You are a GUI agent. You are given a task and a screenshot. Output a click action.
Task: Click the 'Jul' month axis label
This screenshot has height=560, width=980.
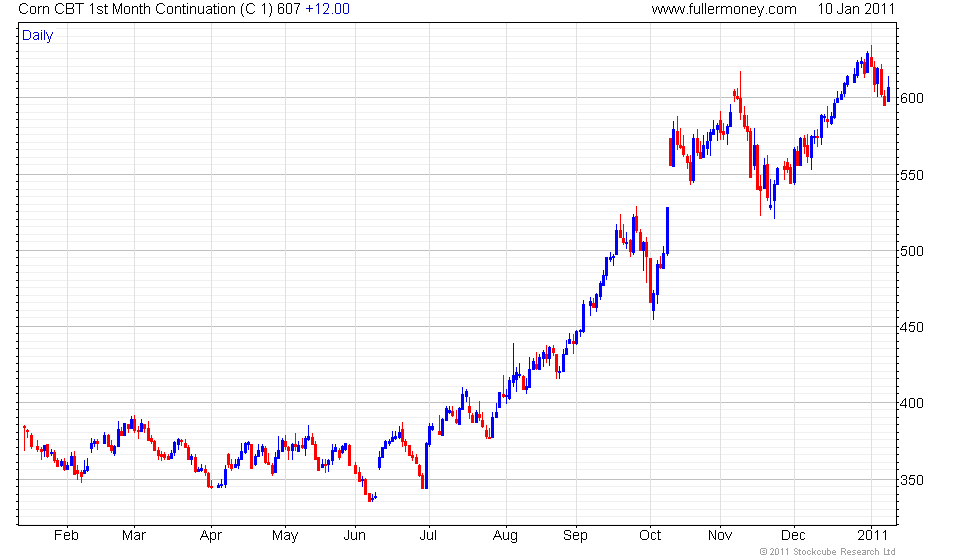pos(428,536)
